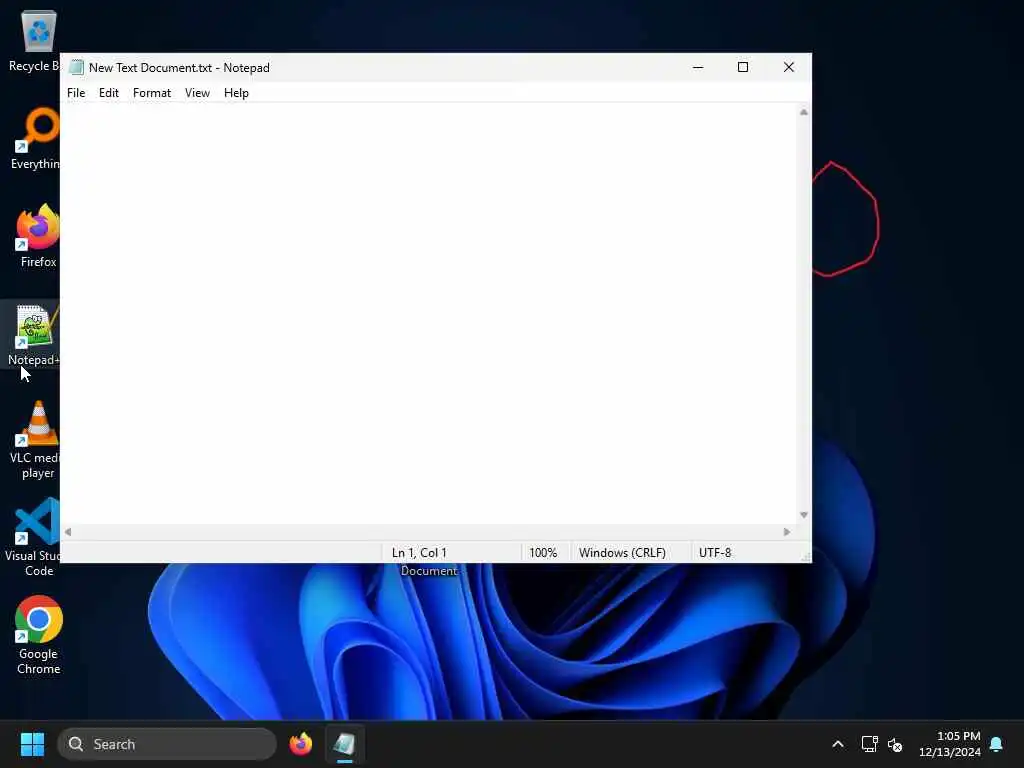Image resolution: width=1024 pixels, height=768 pixels.
Task: Open the File menu in Notepad
Action: click(x=76, y=93)
